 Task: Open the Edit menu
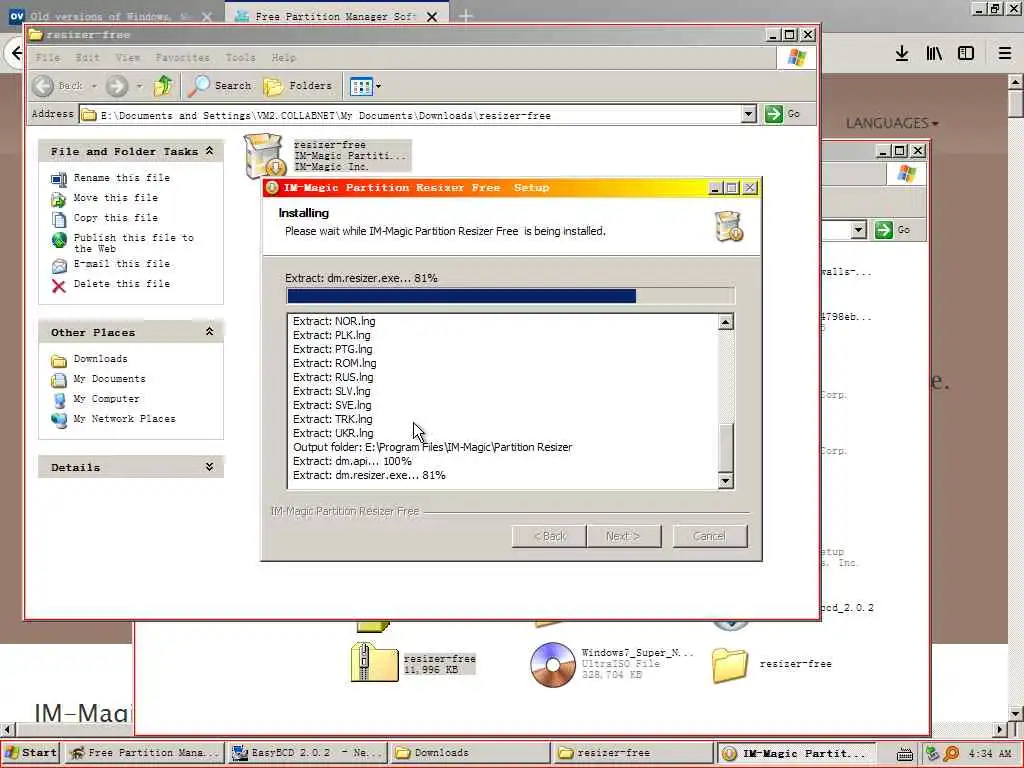pyautogui.click(x=88, y=57)
